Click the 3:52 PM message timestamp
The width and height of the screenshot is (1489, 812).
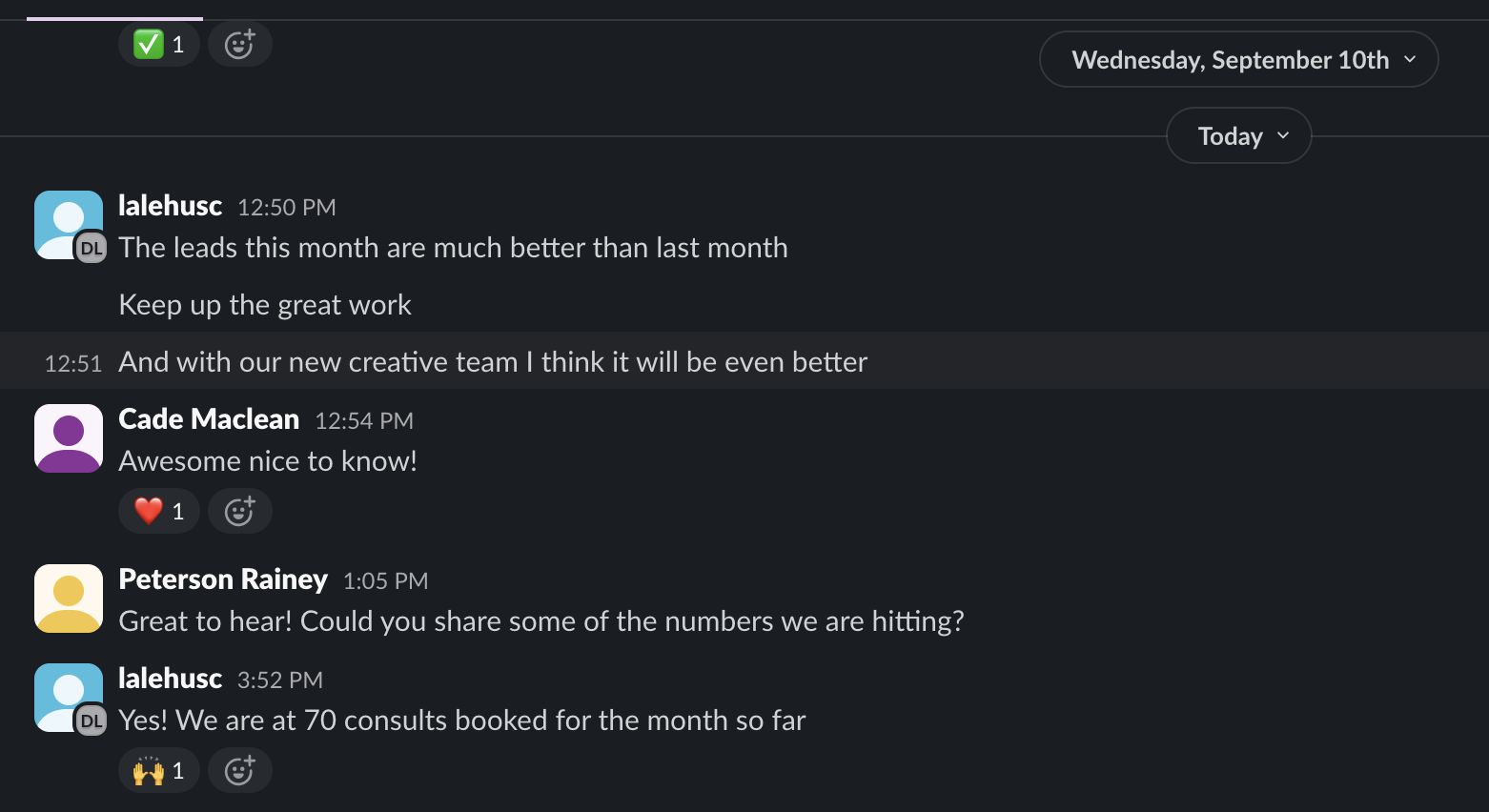point(279,680)
